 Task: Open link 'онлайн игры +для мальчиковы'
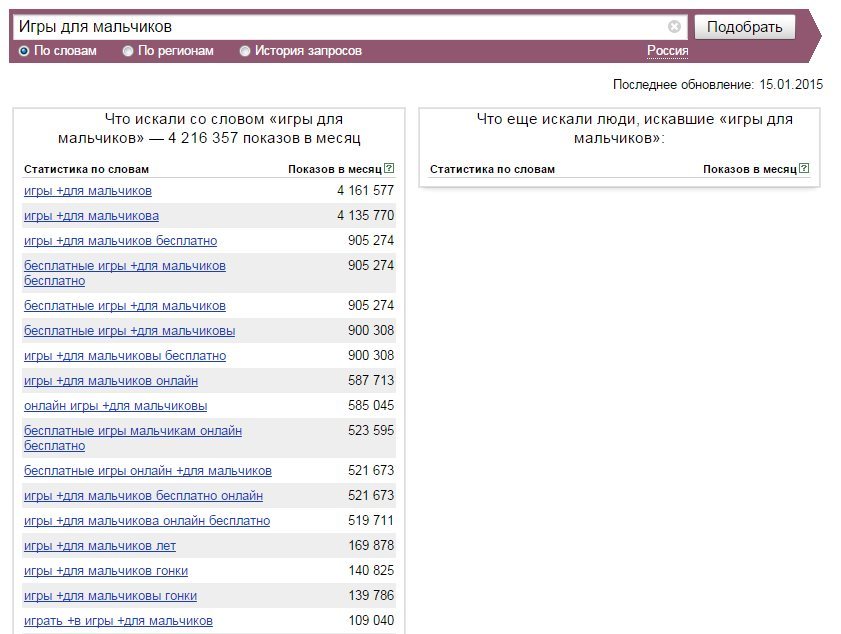tap(115, 406)
